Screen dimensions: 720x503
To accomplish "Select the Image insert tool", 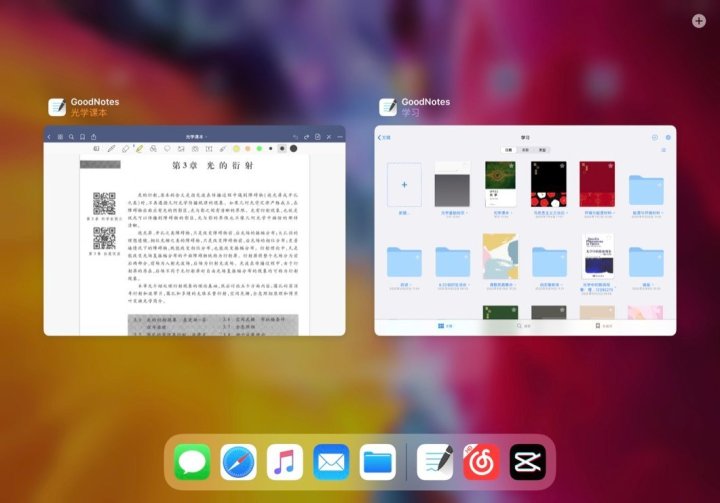I will tap(181, 149).
